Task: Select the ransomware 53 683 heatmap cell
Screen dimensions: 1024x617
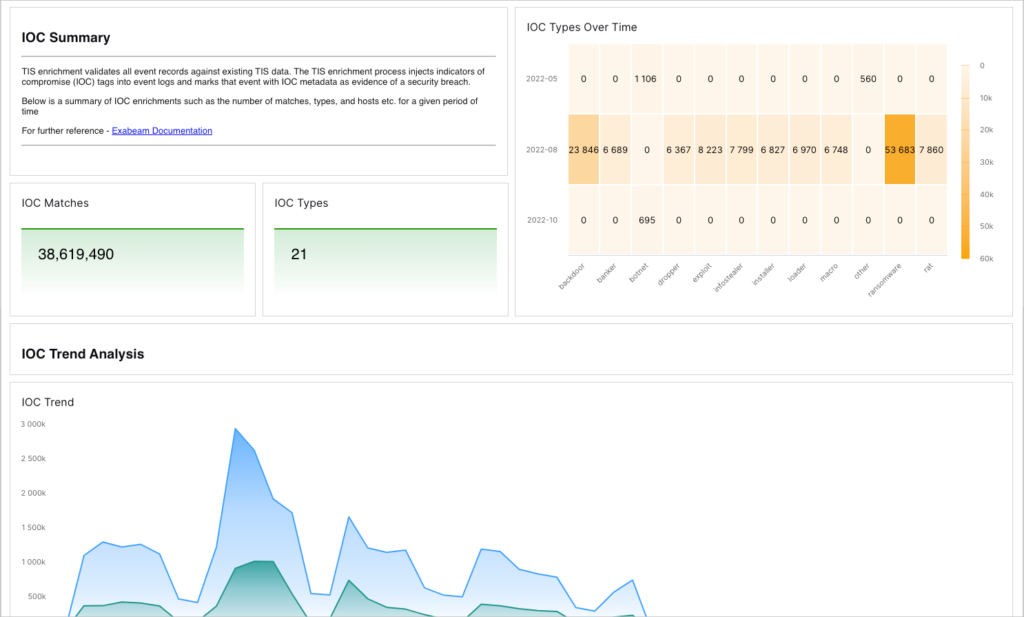Action: point(900,150)
